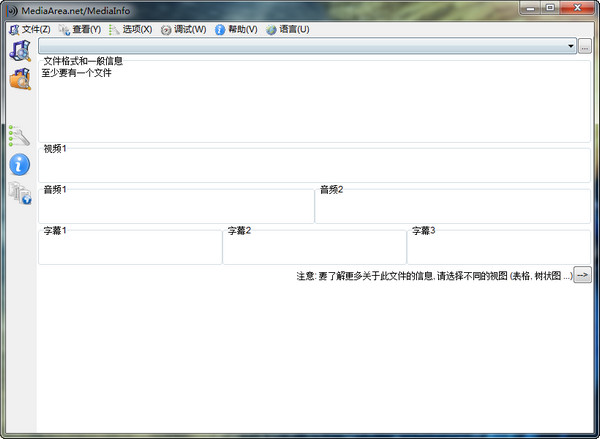The height and width of the screenshot is (439, 600).
Task: Click the MediaInfo title bar app icon
Action: 12,11
